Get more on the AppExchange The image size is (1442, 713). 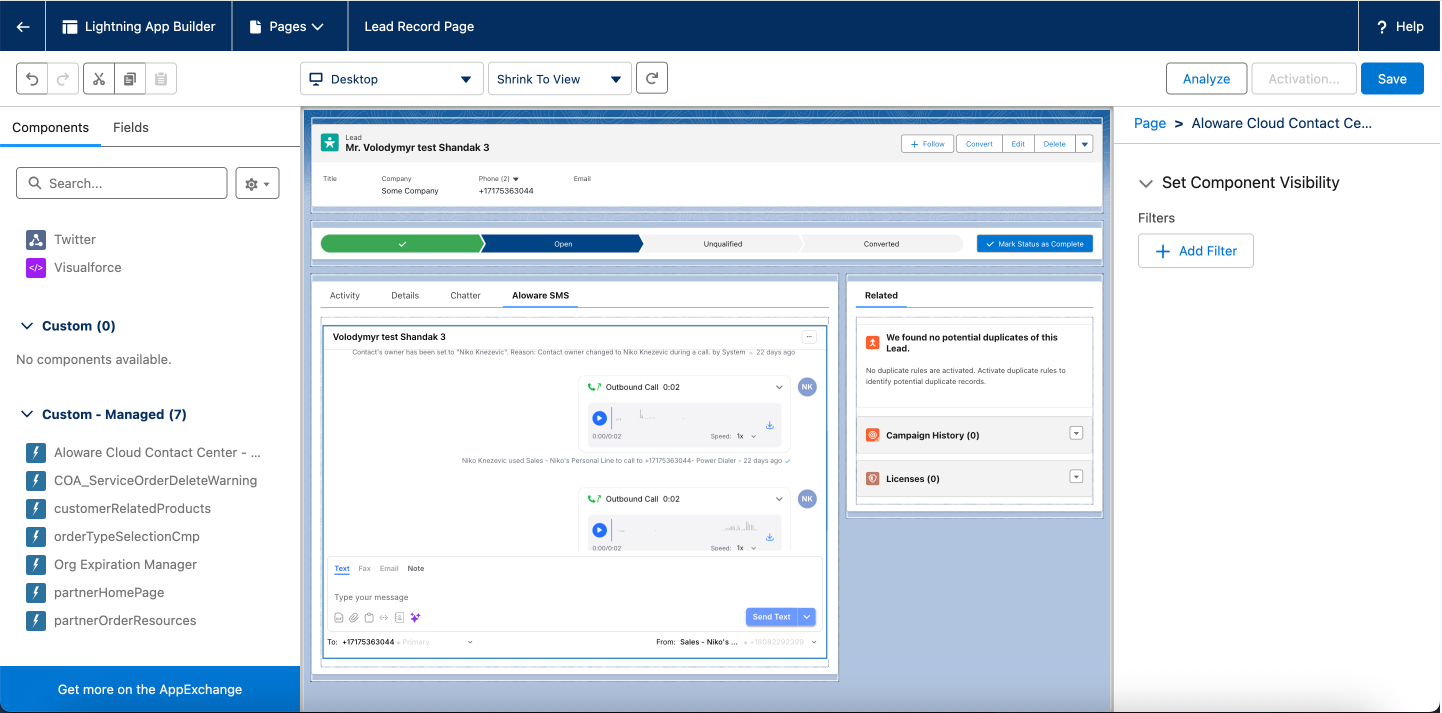[150, 689]
